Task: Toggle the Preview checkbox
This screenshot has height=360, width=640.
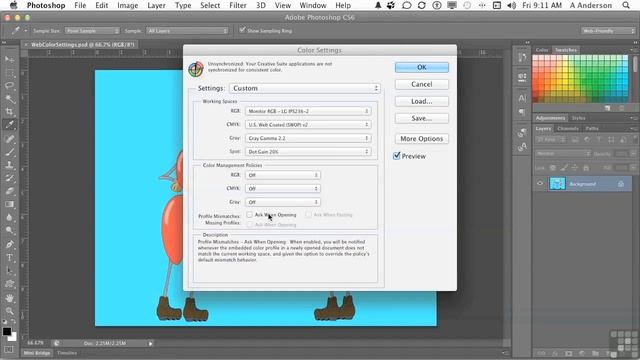Action: [x=397, y=156]
